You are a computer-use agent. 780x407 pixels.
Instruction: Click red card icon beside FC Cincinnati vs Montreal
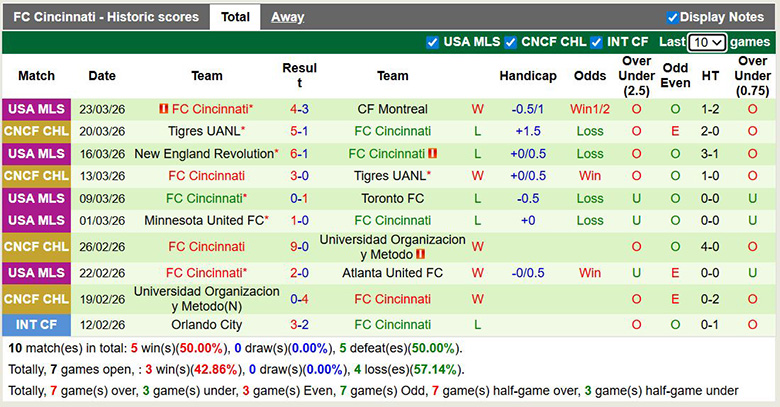click(163, 109)
